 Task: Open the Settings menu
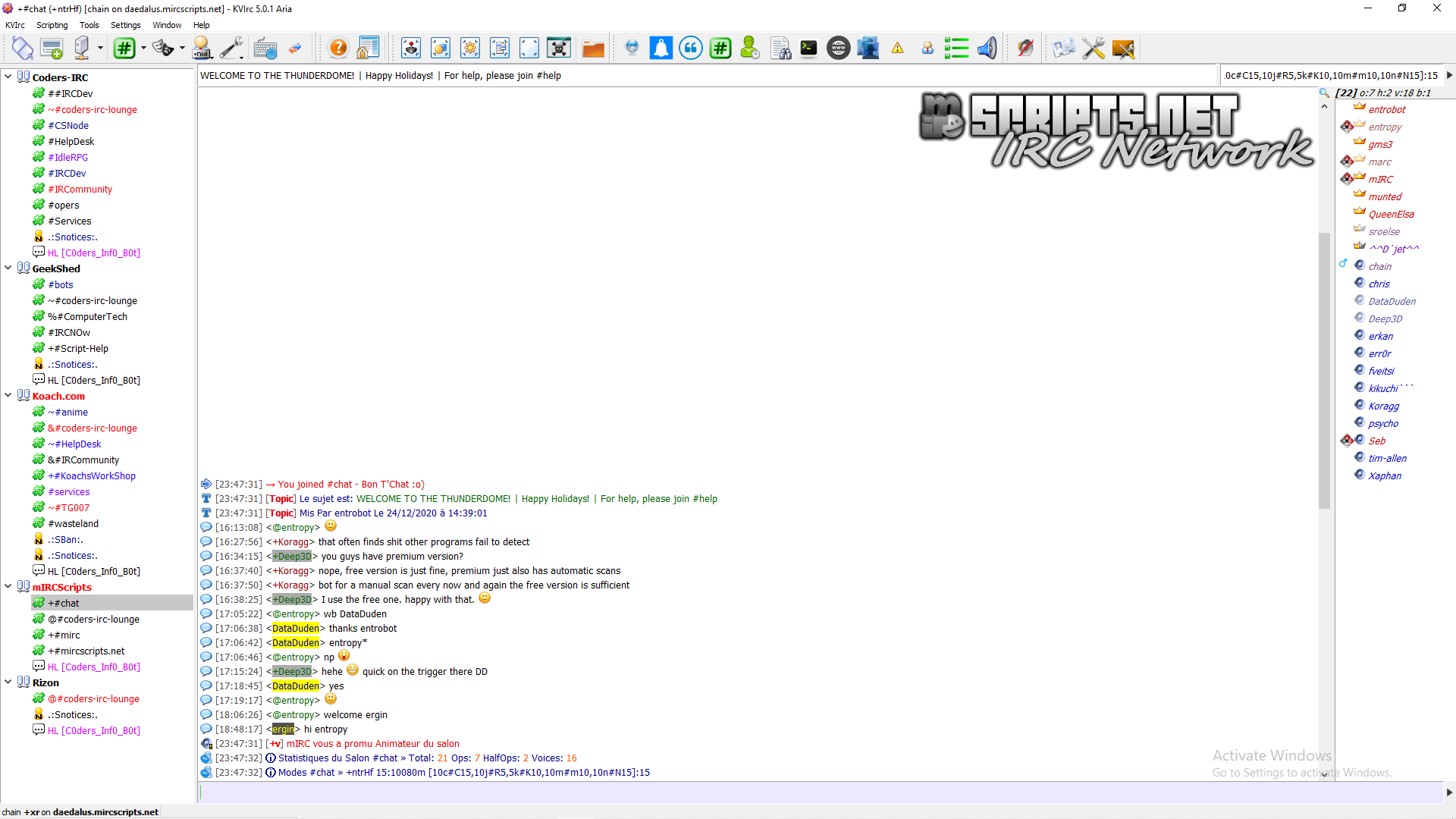click(x=125, y=25)
